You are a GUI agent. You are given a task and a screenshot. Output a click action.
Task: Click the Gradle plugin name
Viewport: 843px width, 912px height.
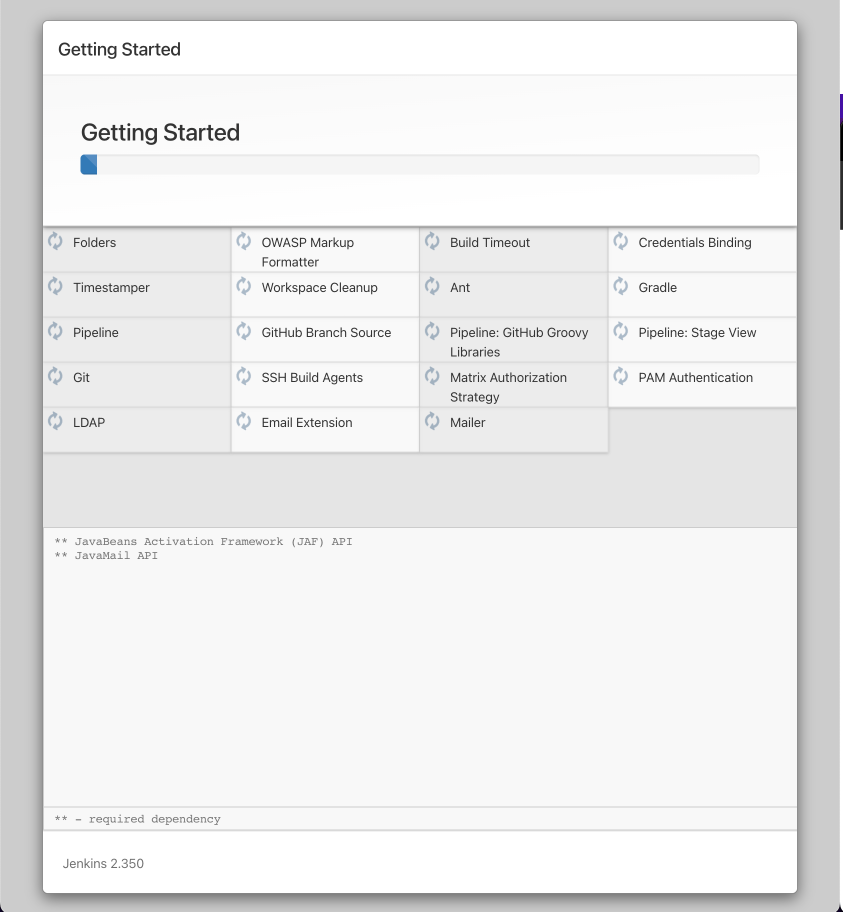(657, 287)
